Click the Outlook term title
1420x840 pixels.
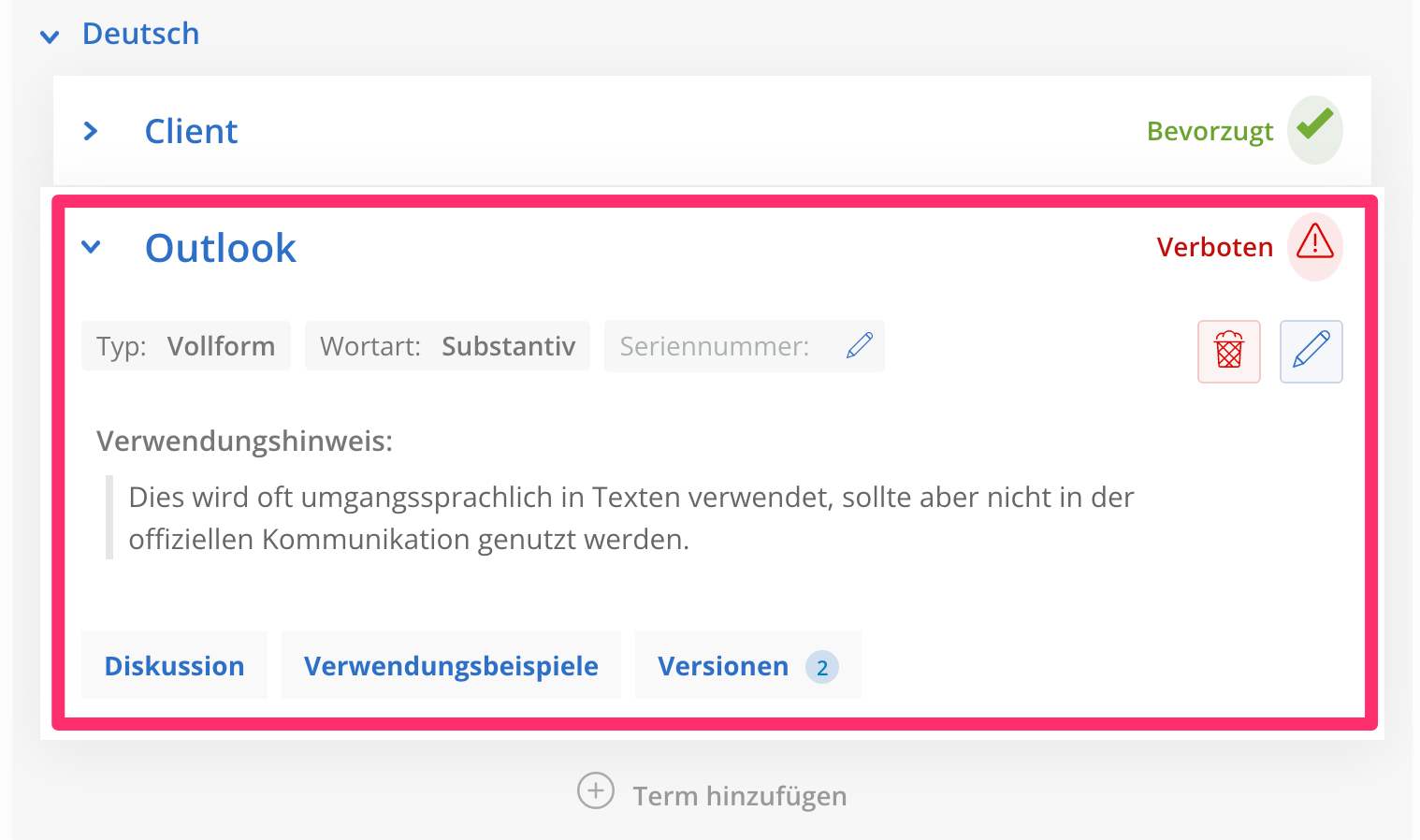pos(221,248)
